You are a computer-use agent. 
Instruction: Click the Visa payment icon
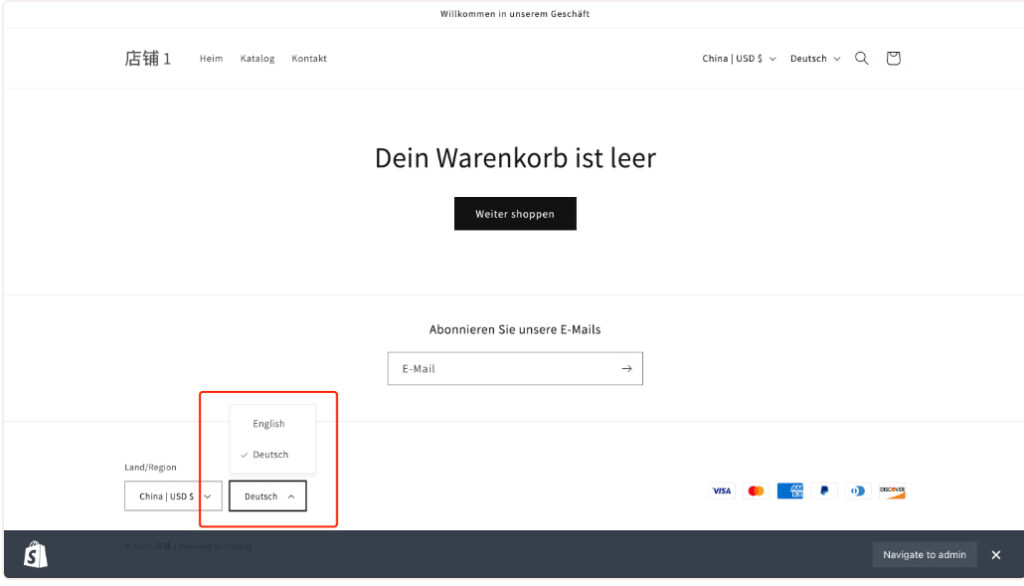pos(722,491)
